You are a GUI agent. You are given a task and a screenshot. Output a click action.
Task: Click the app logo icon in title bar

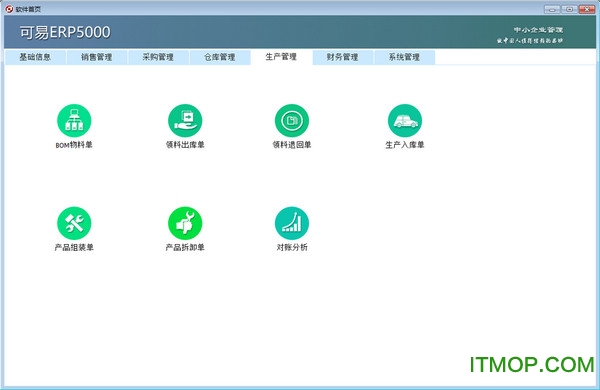(9, 9)
